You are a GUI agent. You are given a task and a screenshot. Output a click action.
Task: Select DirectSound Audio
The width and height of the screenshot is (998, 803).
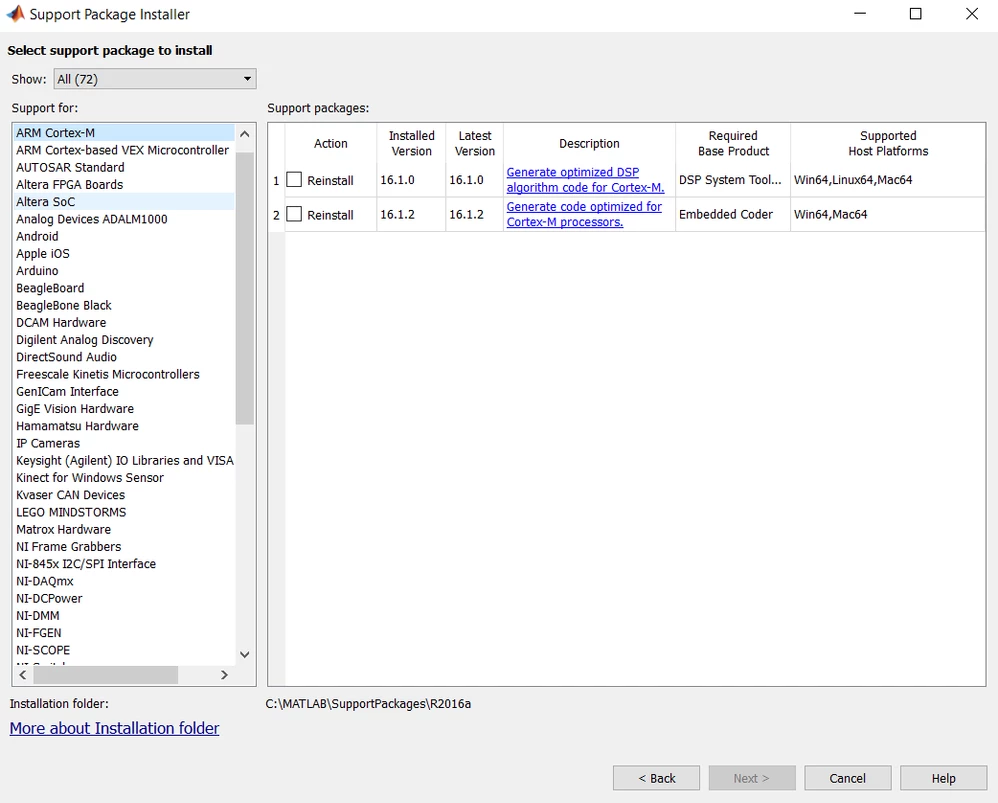click(124, 356)
